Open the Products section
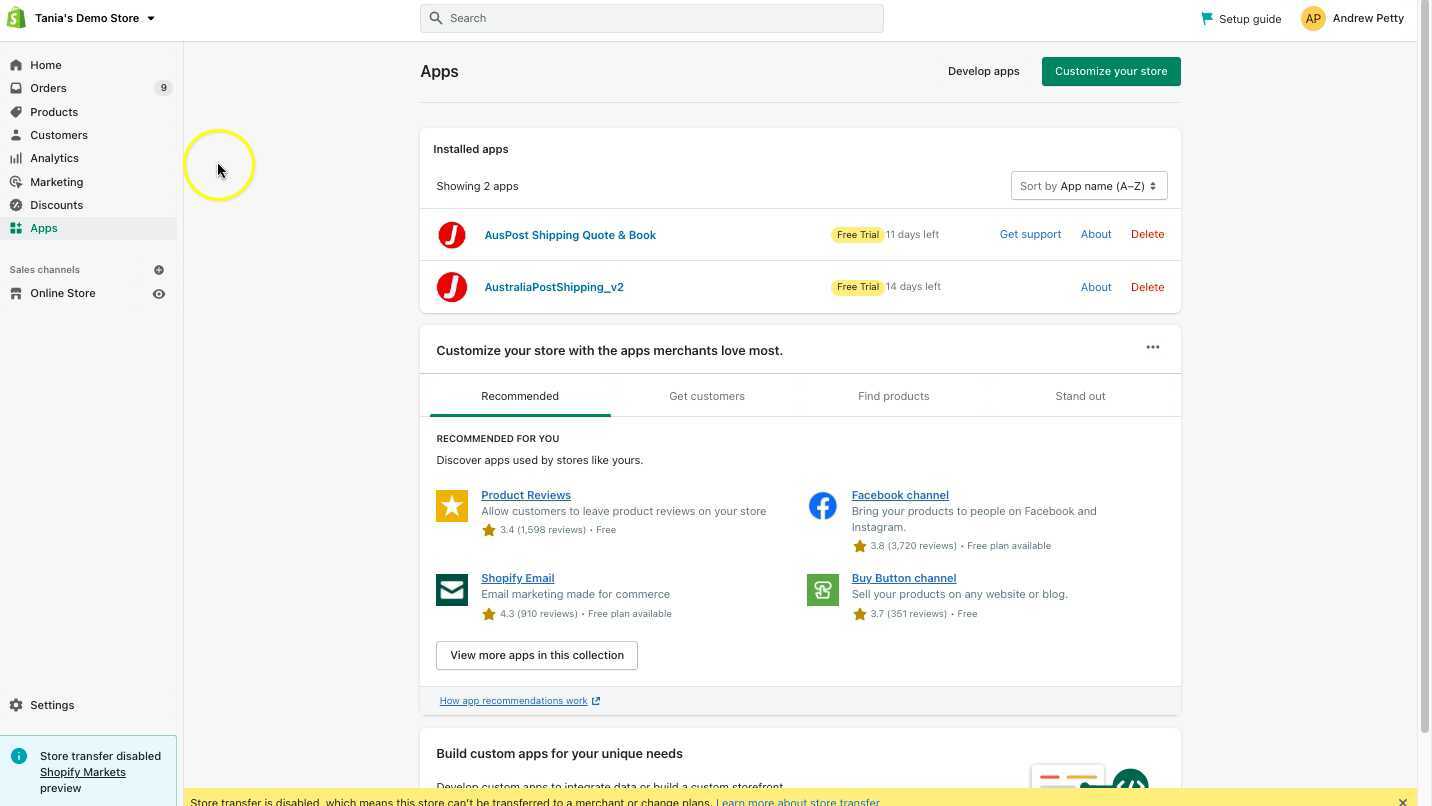 point(53,111)
